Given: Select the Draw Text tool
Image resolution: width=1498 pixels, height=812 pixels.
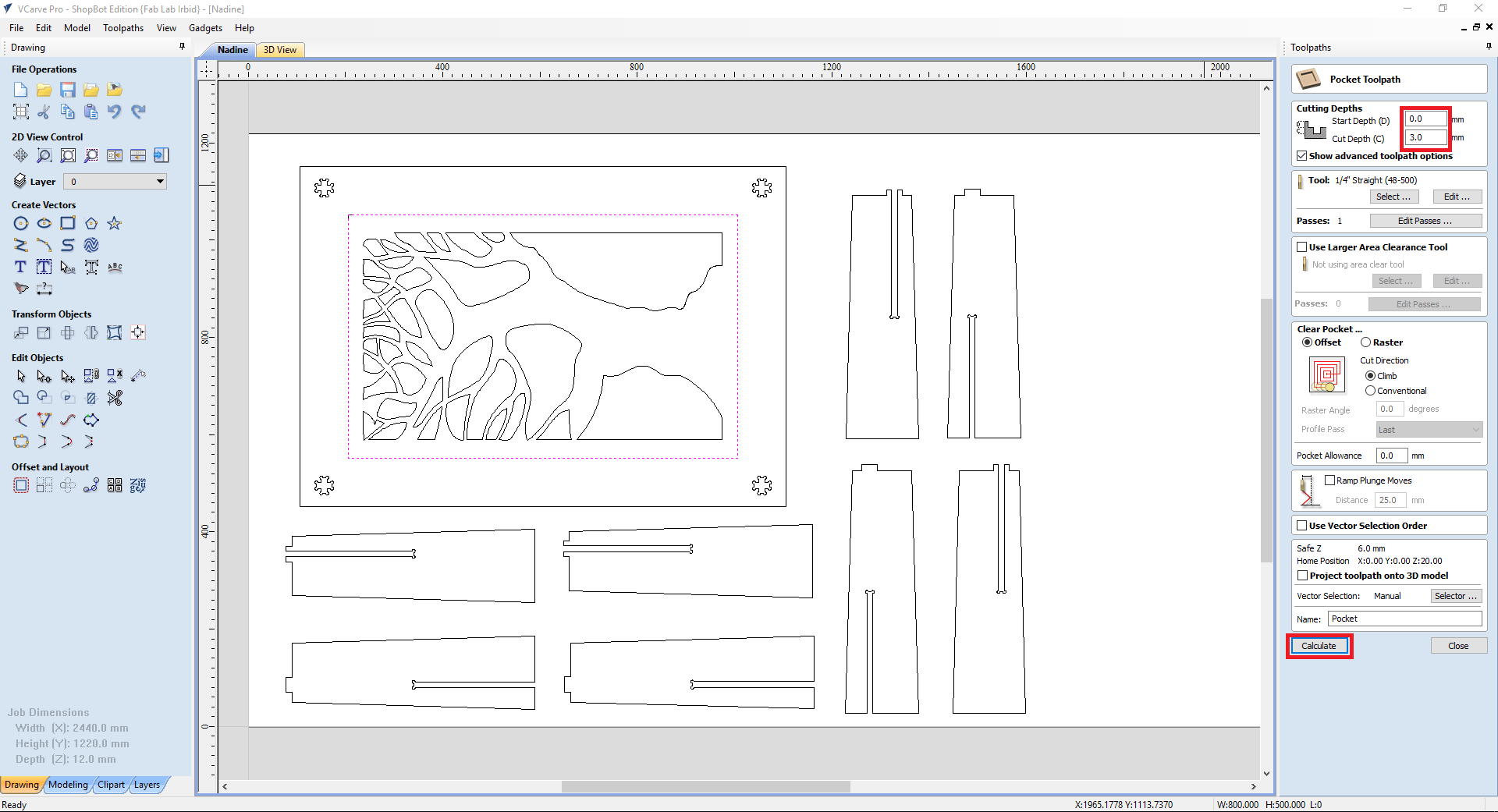Looking at the screenshot, I should [x=21, y=267].
